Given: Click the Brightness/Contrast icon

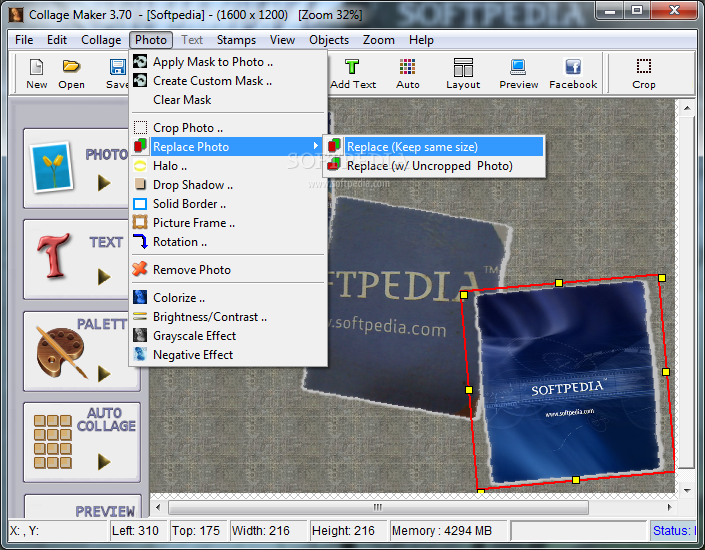Looking at the screenshot, I should (140, 316).
